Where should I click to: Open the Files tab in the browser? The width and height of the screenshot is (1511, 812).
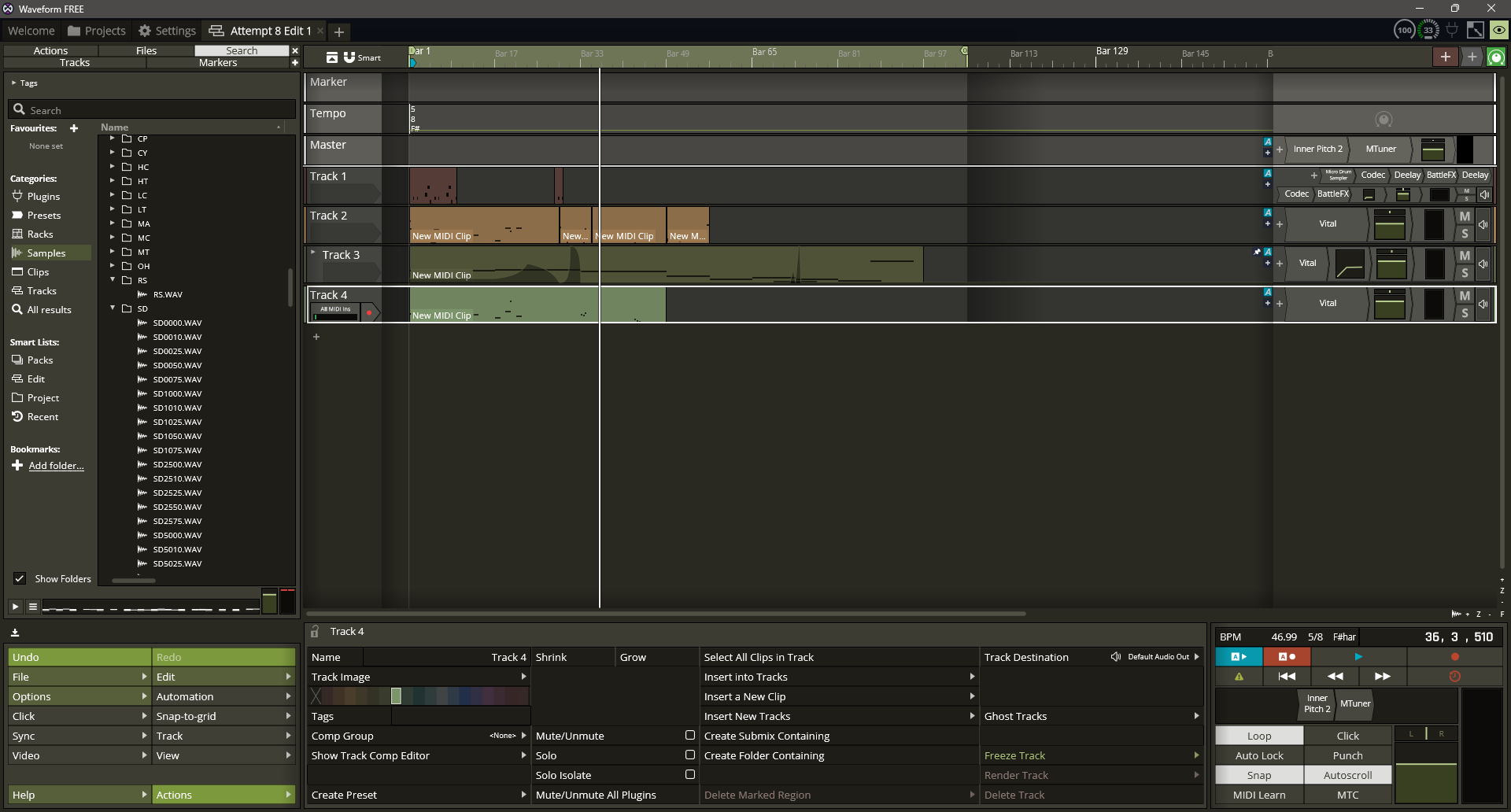pyautogui.click(x=146, y=50)
